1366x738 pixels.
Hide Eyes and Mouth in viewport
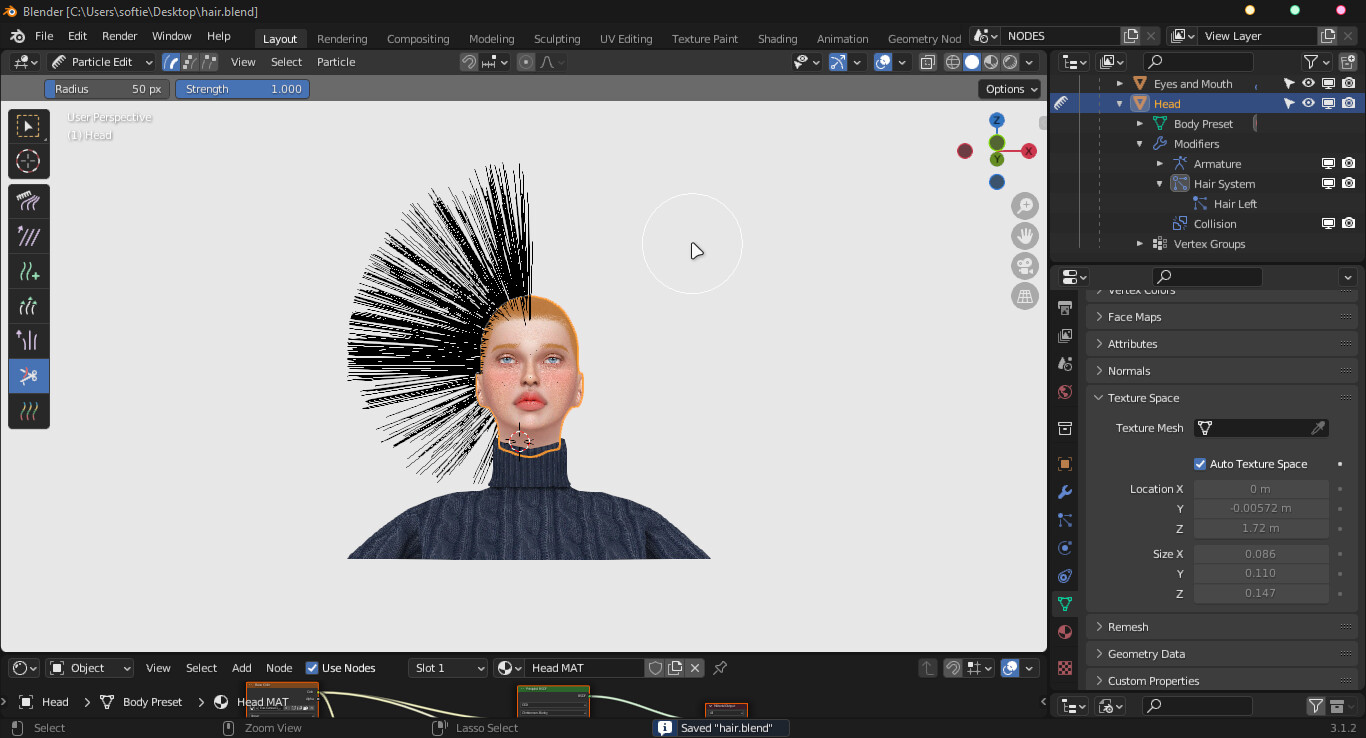[1308, 83]
